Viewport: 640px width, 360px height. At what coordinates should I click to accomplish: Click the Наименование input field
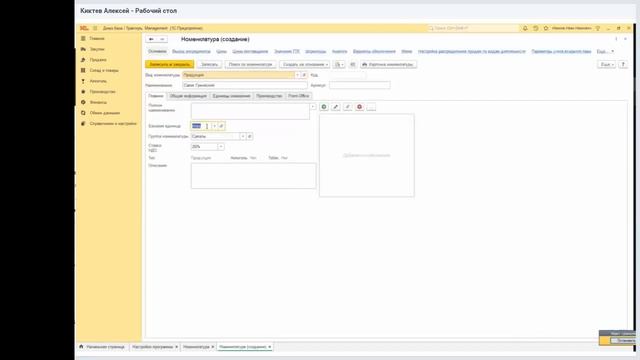click(245, 85)
